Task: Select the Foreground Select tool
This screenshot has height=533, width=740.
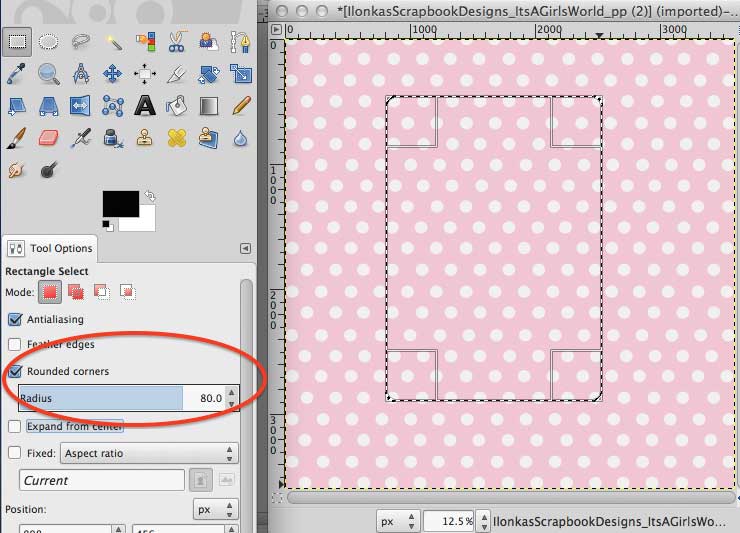Action: tap(209, 42)
